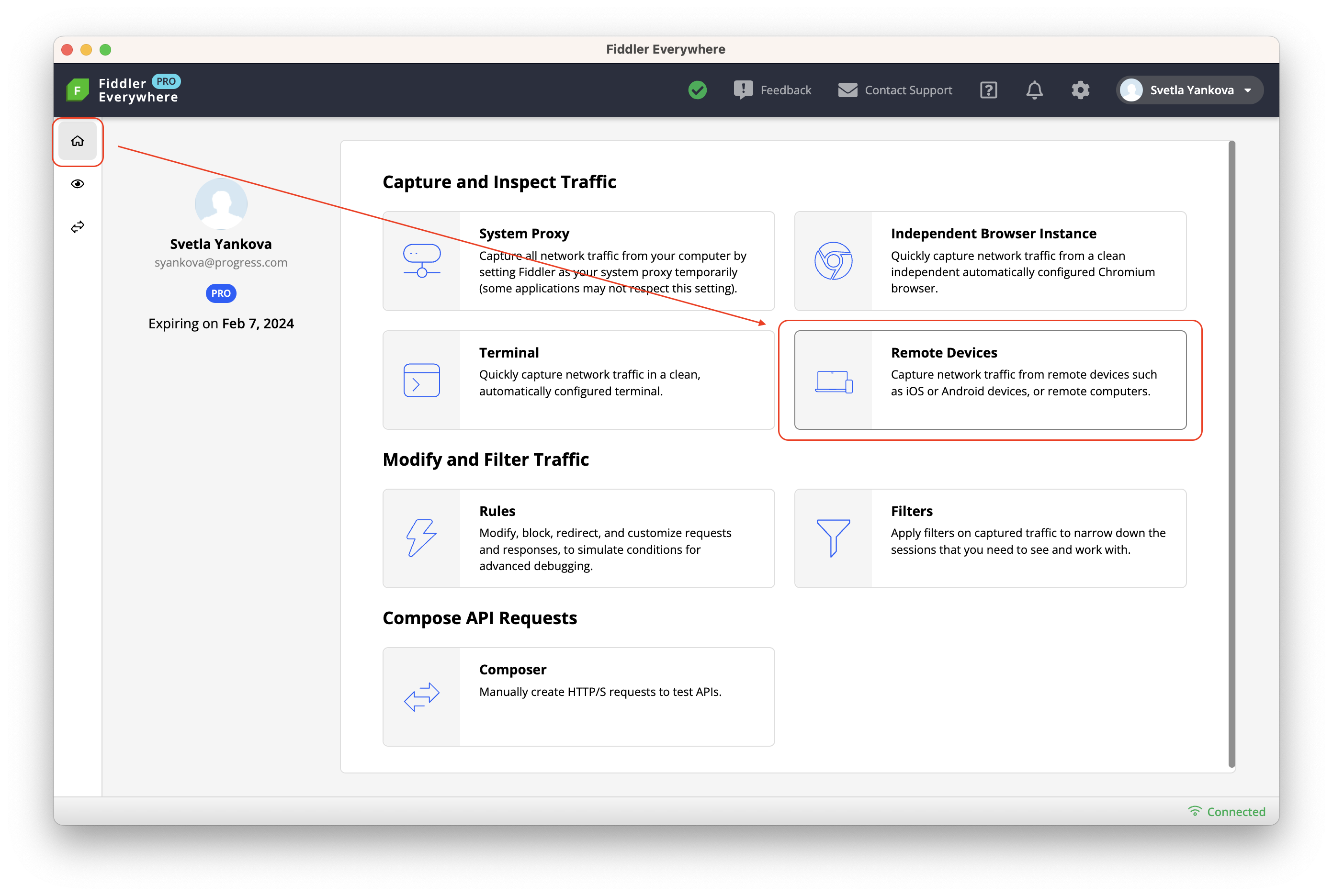Open the settings gear icon
Screen dimensions: 1333x896
(1080, 90)
